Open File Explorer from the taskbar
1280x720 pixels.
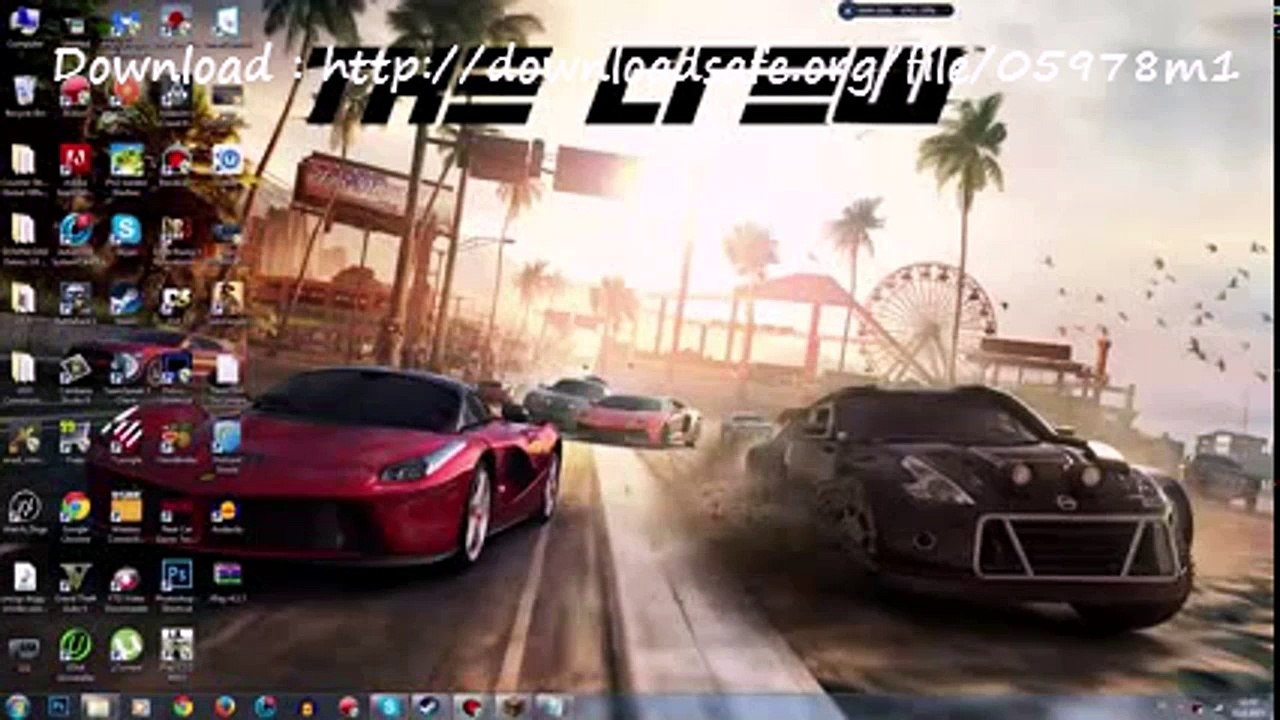(x=98, y=706)
